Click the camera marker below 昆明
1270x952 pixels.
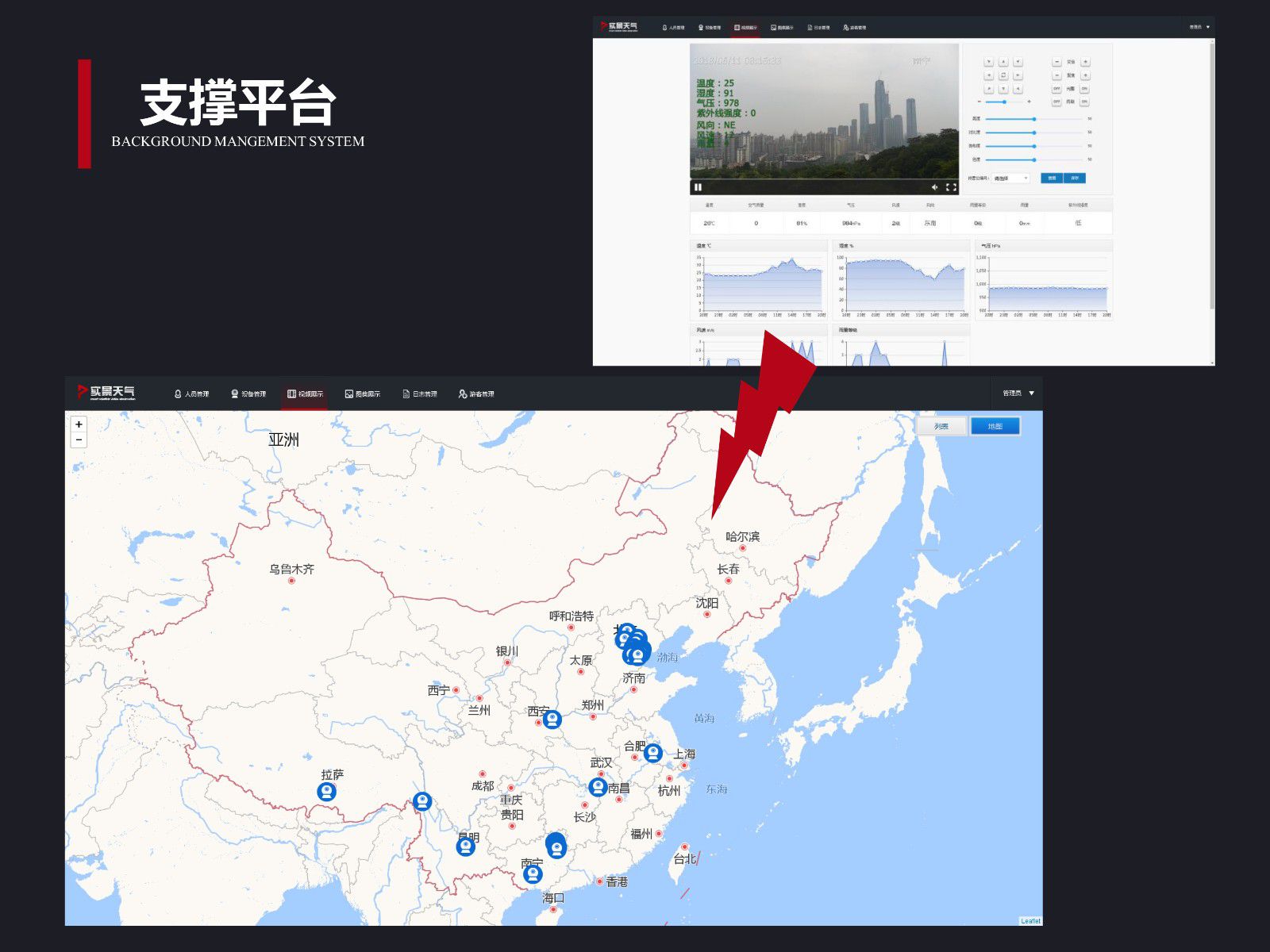(466, 846)
